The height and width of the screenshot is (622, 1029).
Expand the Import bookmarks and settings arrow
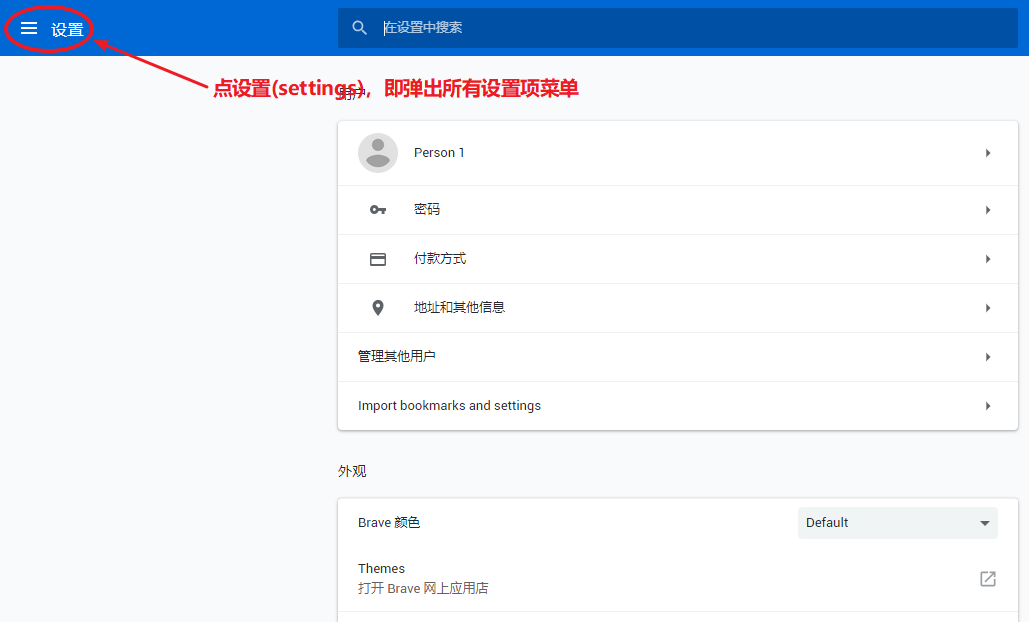988,406
